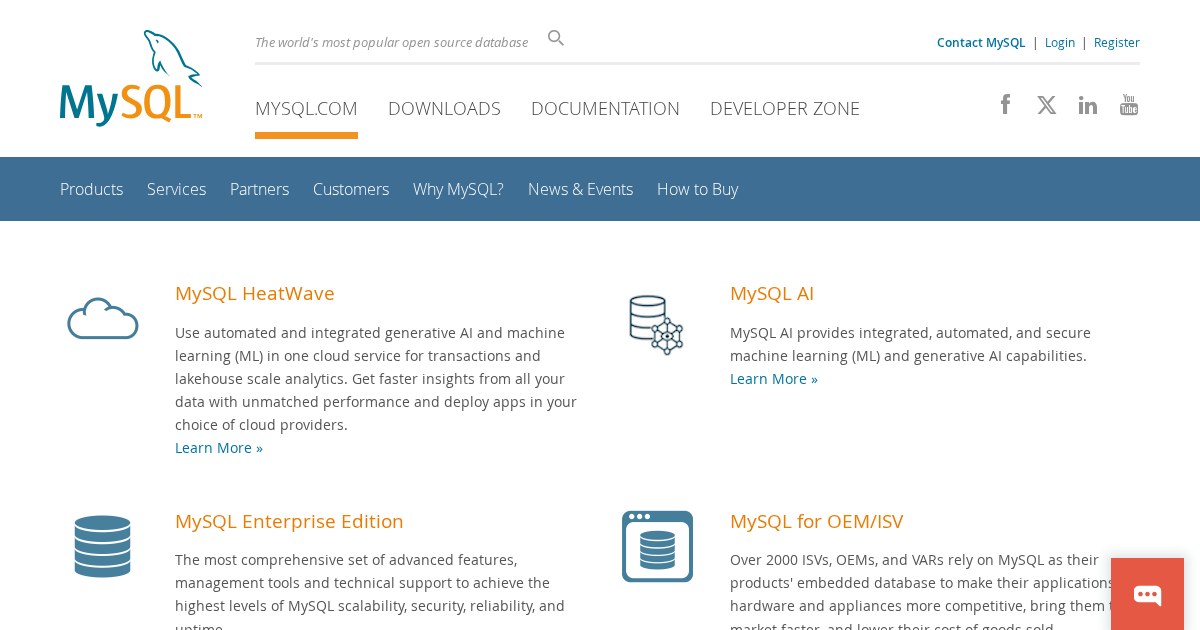
Task: Open MySQL X (Twitter) icon
Action: click(x=1047, y=105)
